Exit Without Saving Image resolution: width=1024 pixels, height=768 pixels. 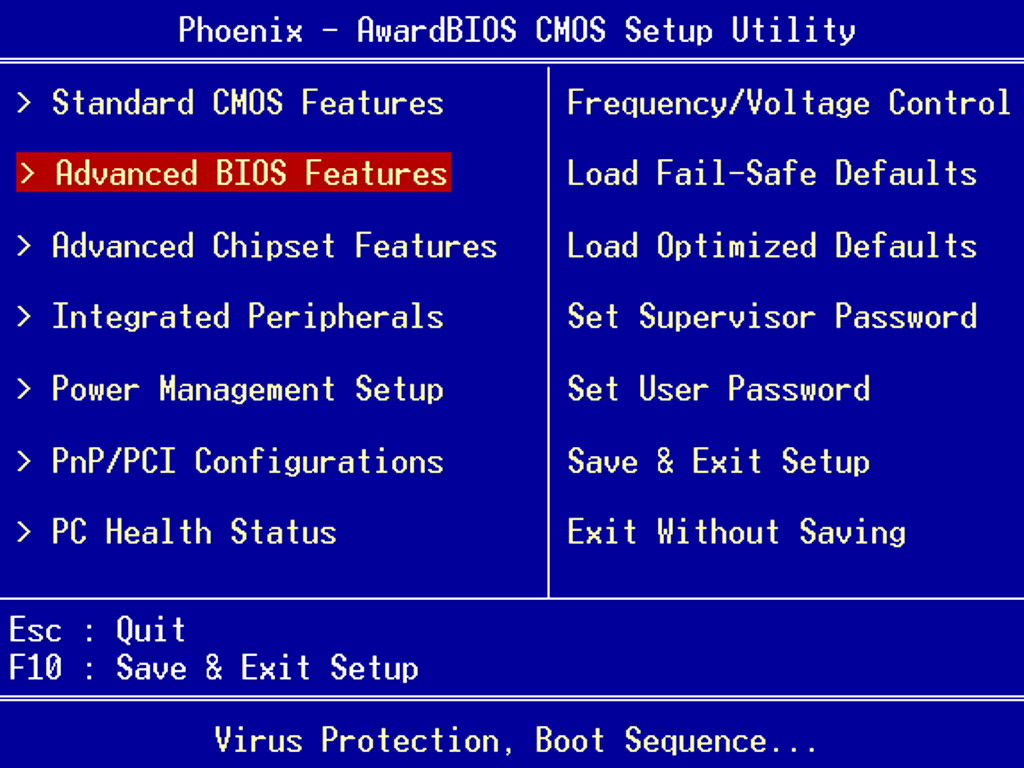click(736, 532)
